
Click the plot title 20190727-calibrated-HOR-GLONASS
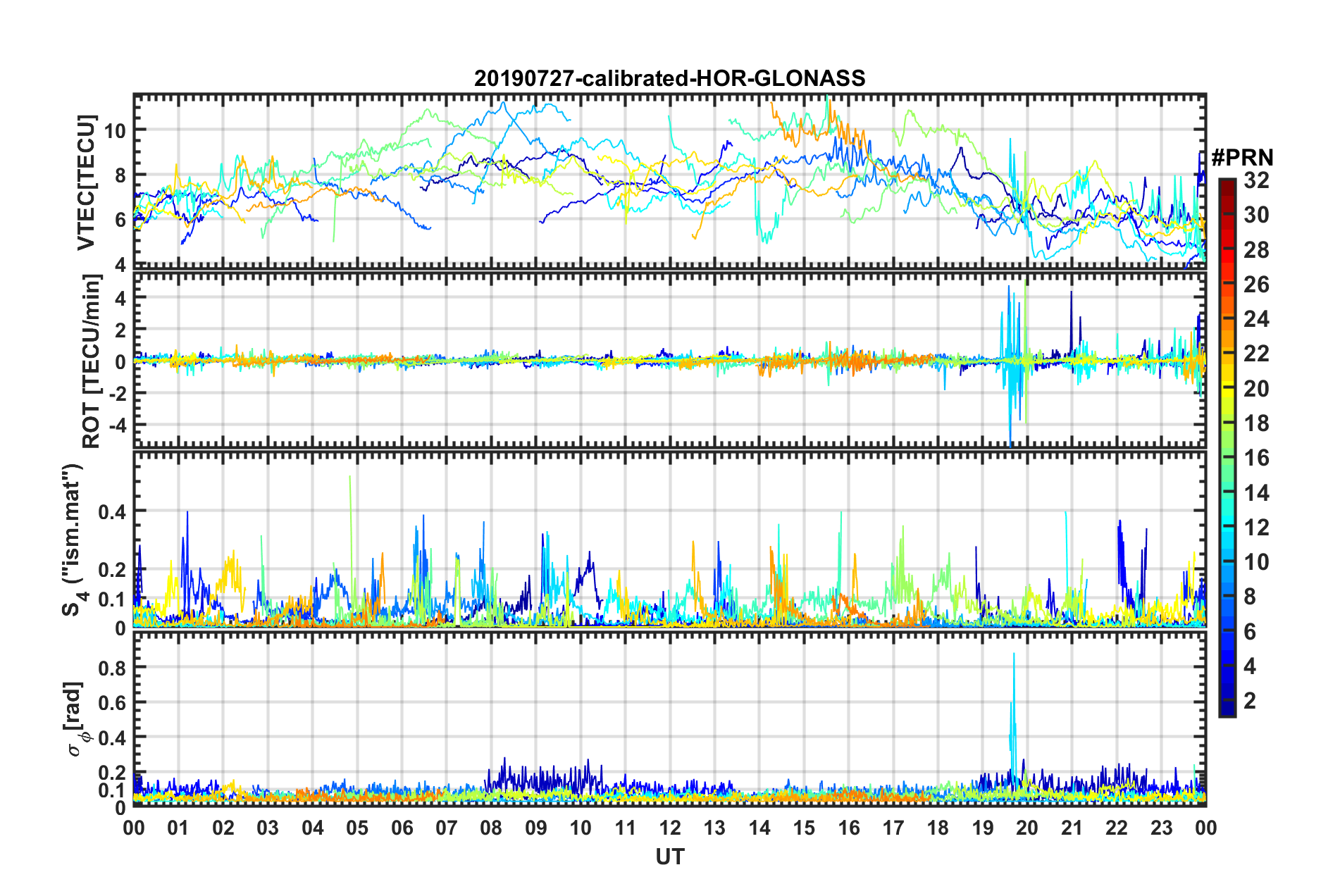[x=669, y=77]
